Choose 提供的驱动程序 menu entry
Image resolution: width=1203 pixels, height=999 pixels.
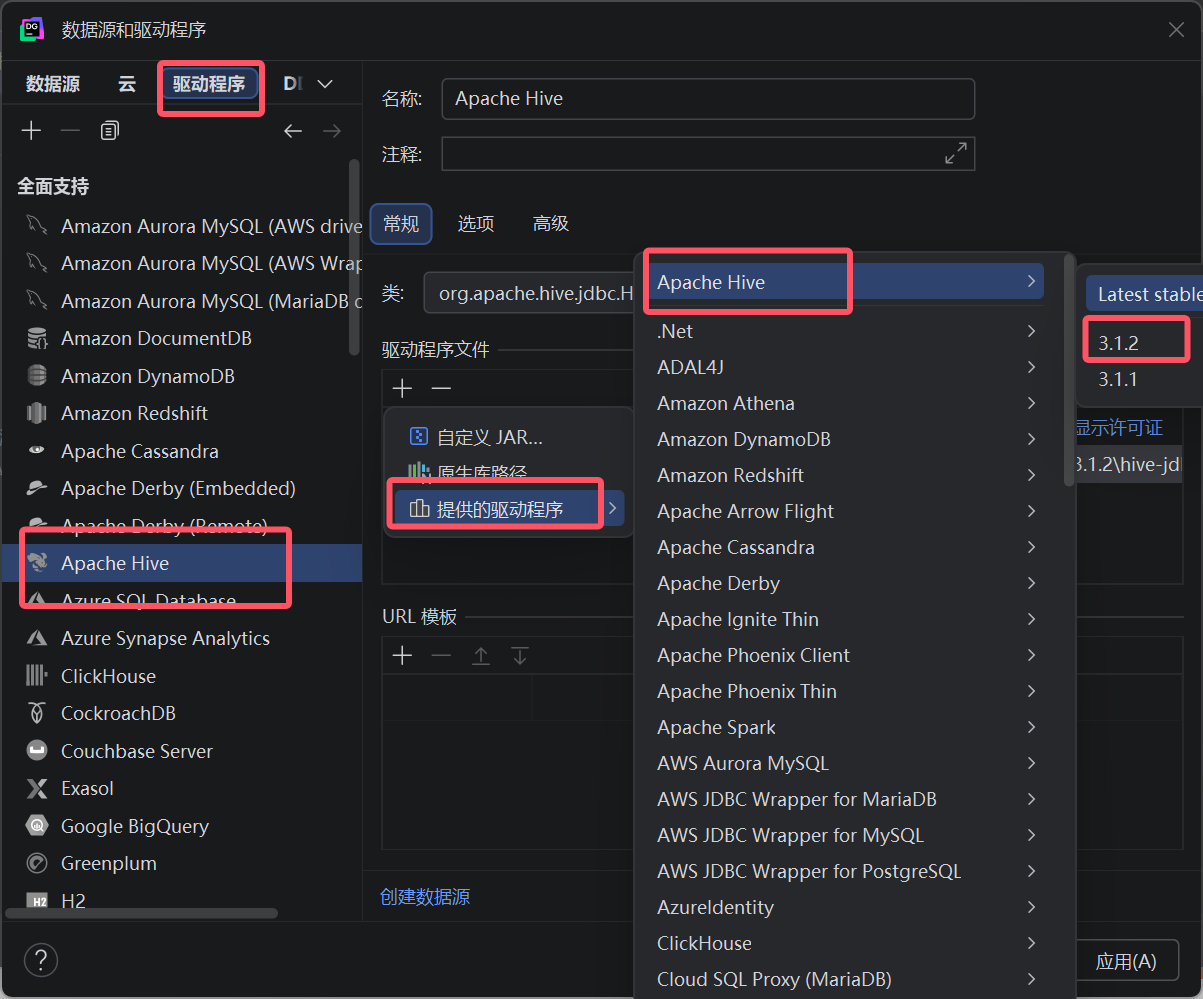click(x=508, y=509)
